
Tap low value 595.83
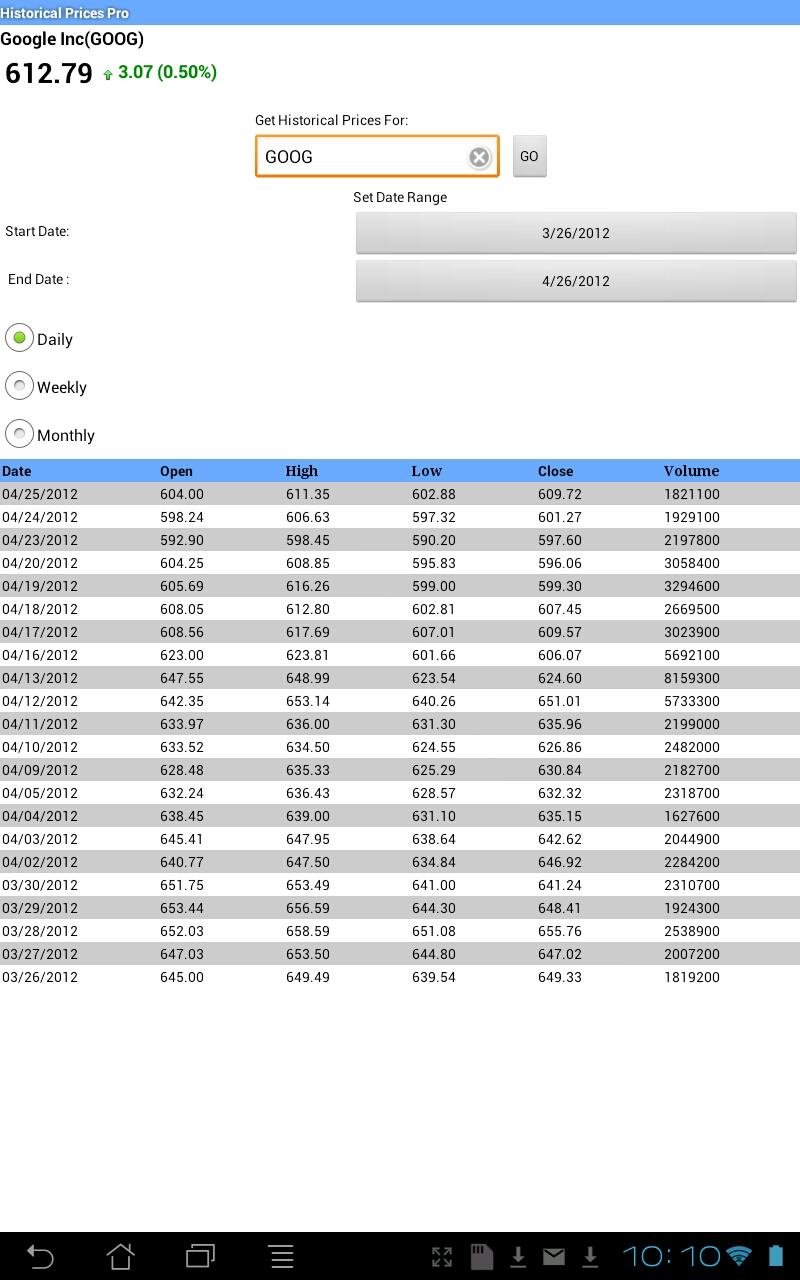click(x=434, y=563)
